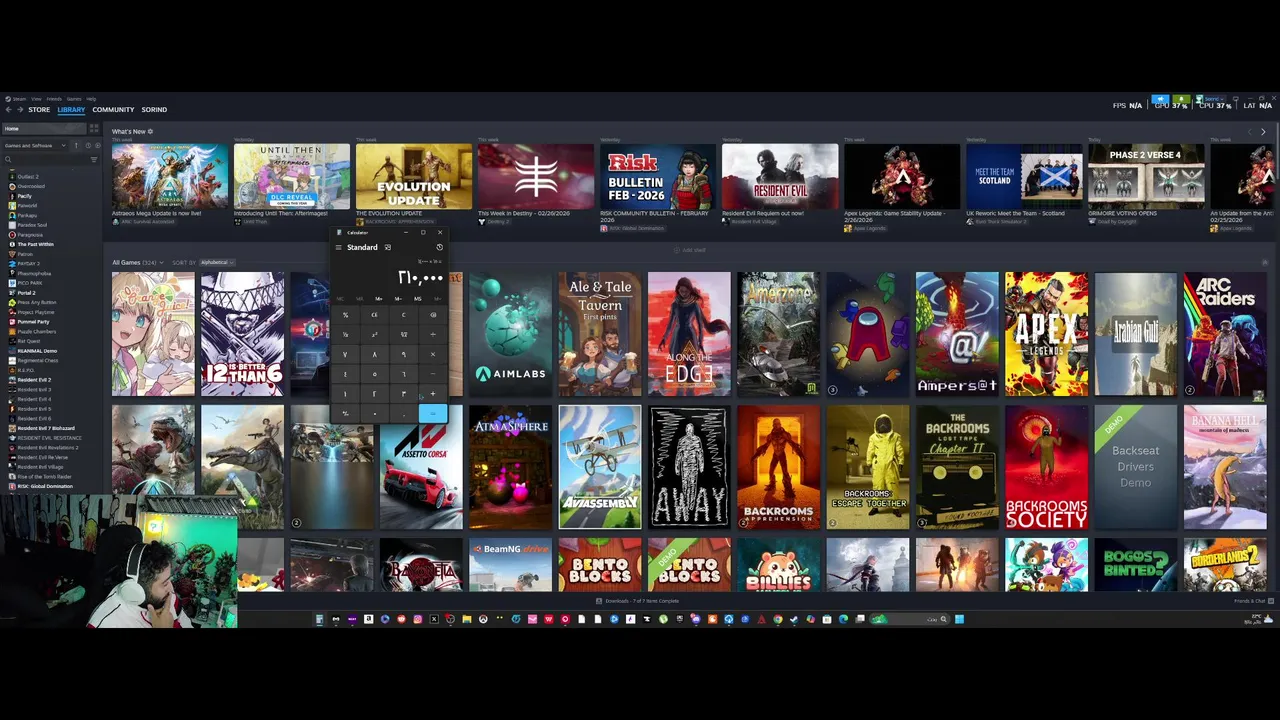Image resolution: width=1280 pixels, height=720 pixels.
Task: Select the ARC Raiders game tile
Action: [1225, 334]
